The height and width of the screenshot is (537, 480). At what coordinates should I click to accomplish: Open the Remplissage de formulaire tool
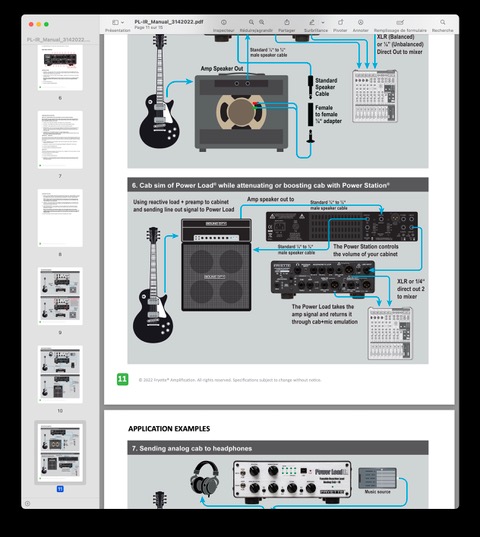tap(400, 22)
